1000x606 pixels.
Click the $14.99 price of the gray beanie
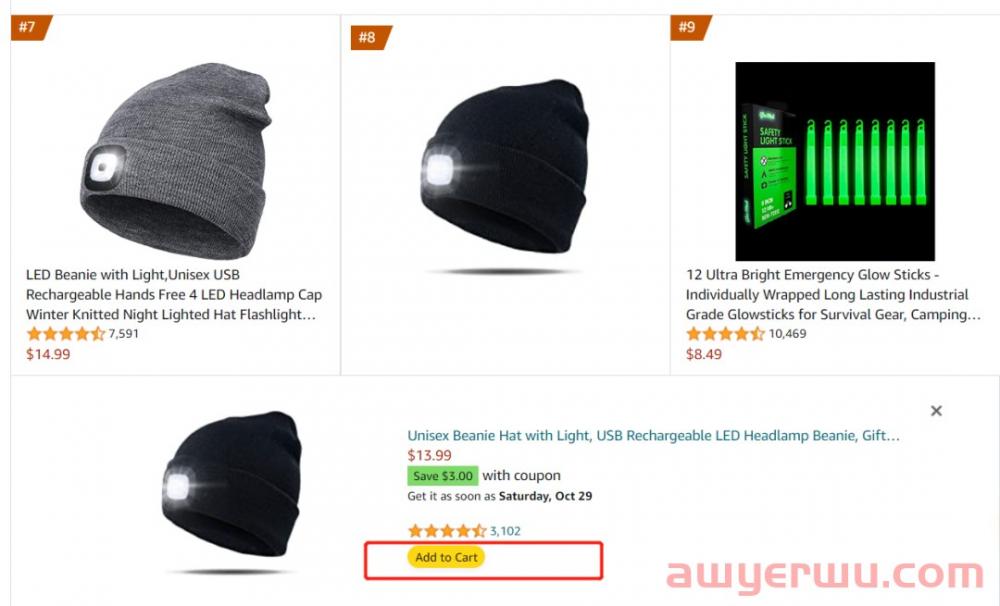48,354
